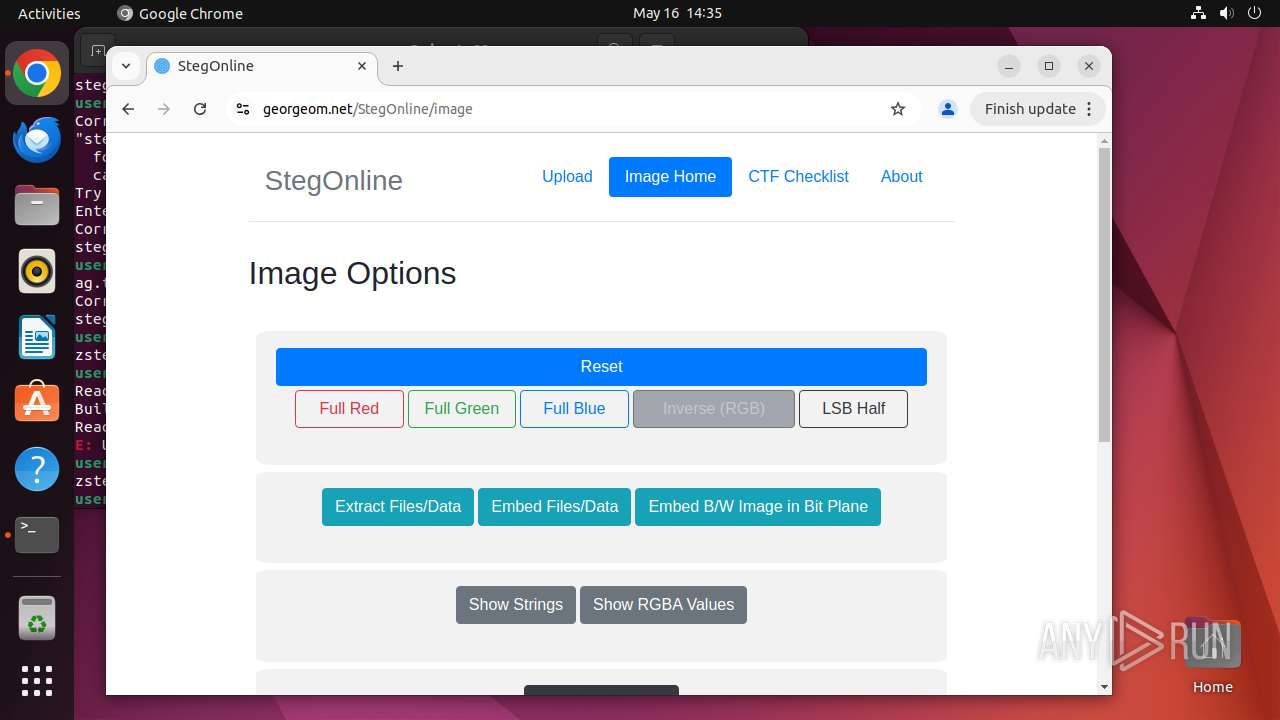Click Show Strings
Viewport: 1280px width, 720px height.
pos(516,605)
